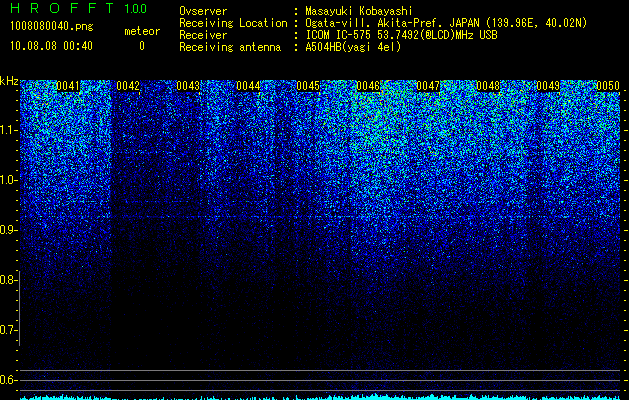
Task: Click the name Masayuki Kobayashi
Action: click(359, 11)
